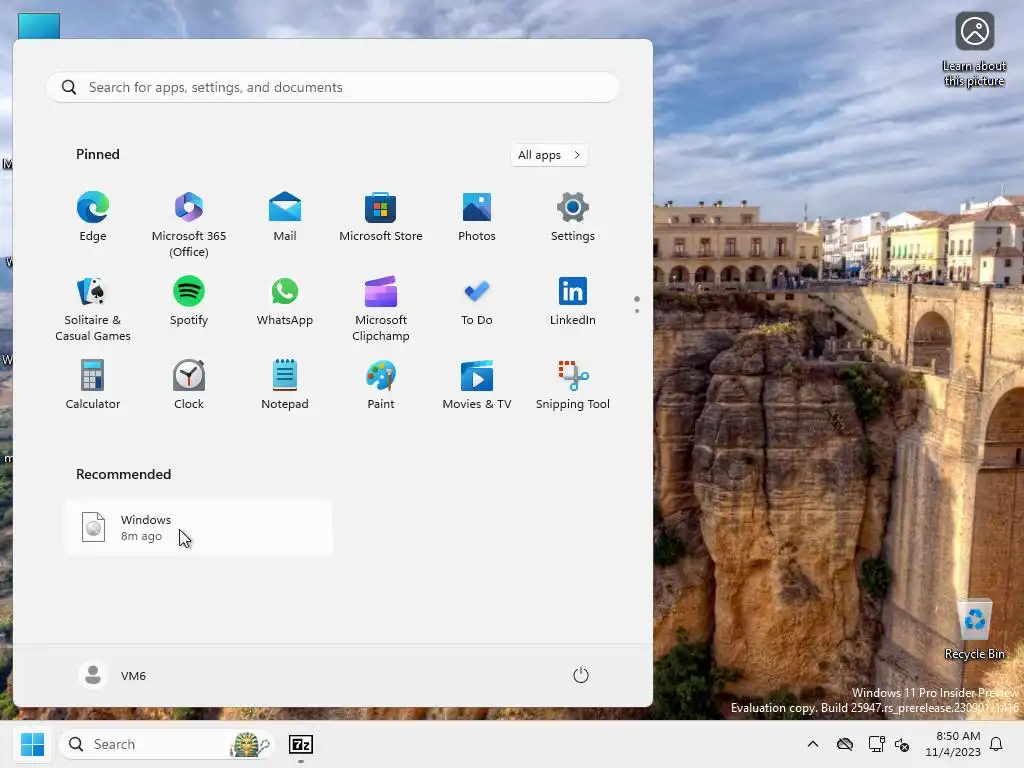Click the power button icon
Viewport: 1024px width, 768px height.
[581, 675]
